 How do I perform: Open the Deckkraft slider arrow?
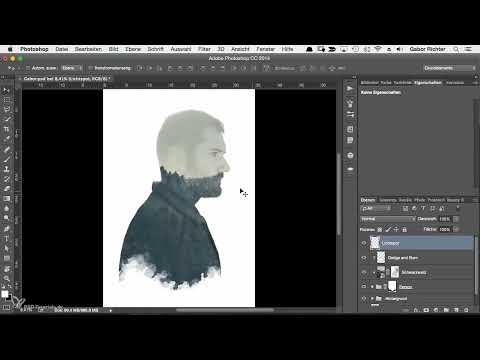(456, 219)
